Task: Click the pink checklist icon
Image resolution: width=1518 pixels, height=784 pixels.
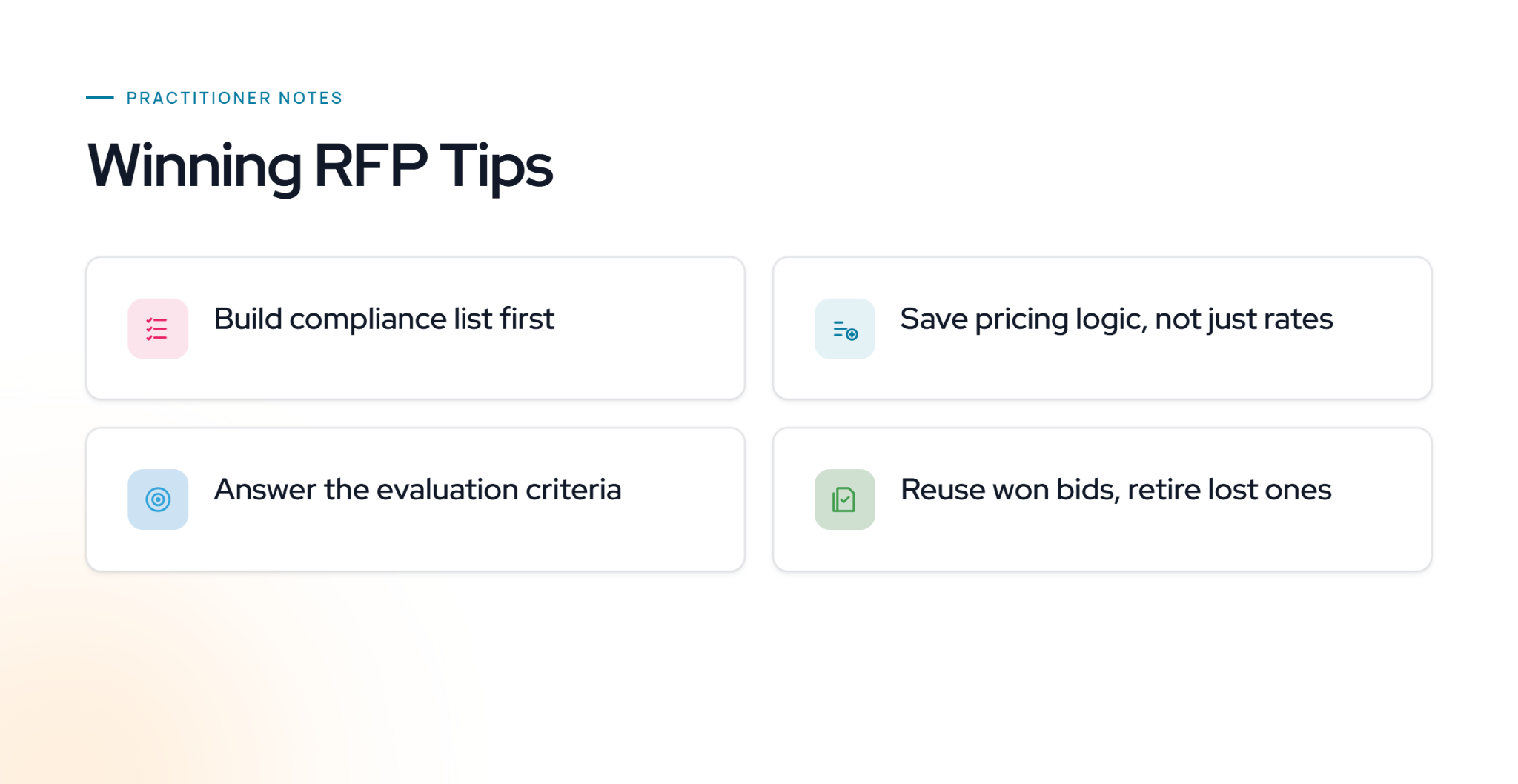Action: [158, 328]
